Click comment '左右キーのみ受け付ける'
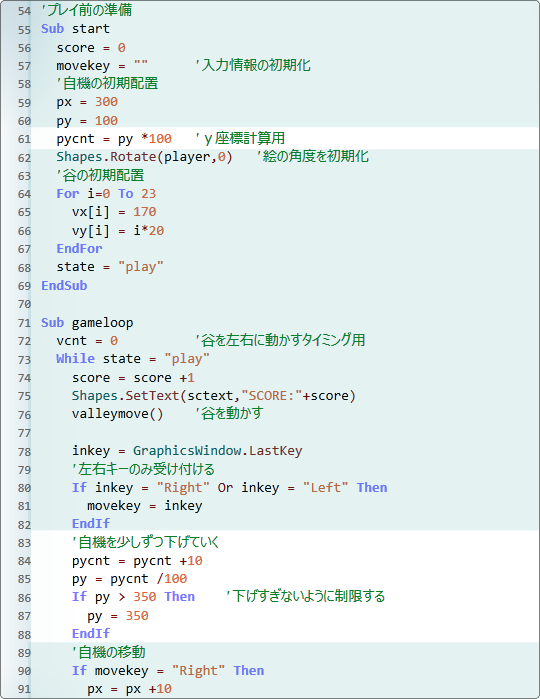540x699 pixels. 143,469
